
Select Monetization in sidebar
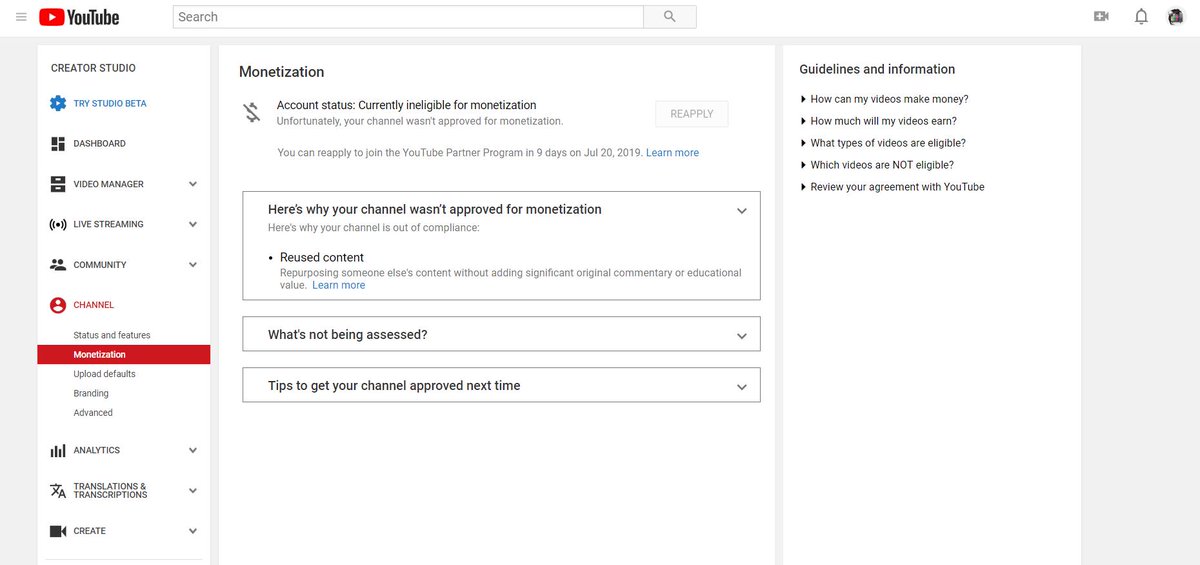pos(124,354)
